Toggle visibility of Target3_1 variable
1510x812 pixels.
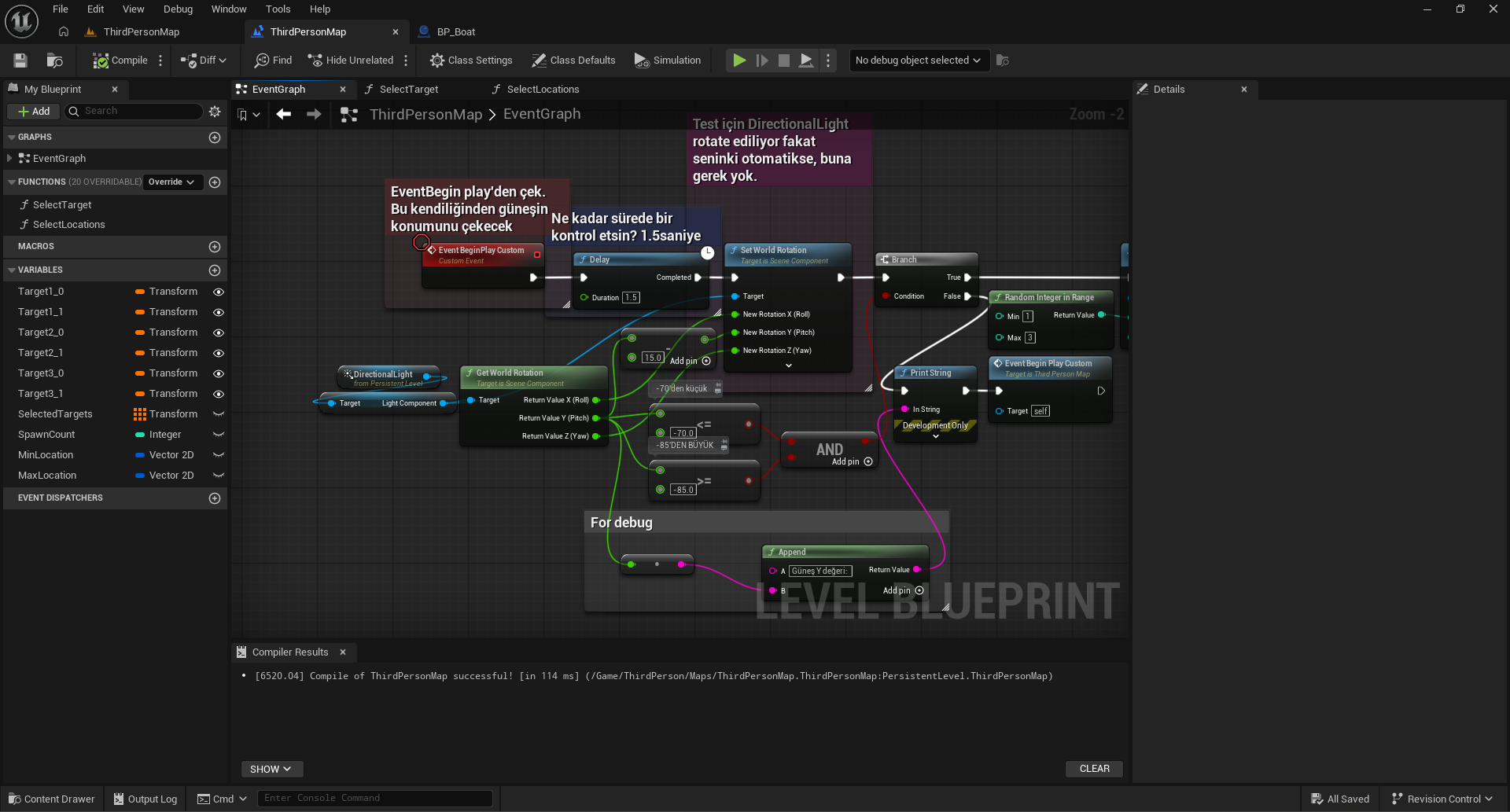219,394
